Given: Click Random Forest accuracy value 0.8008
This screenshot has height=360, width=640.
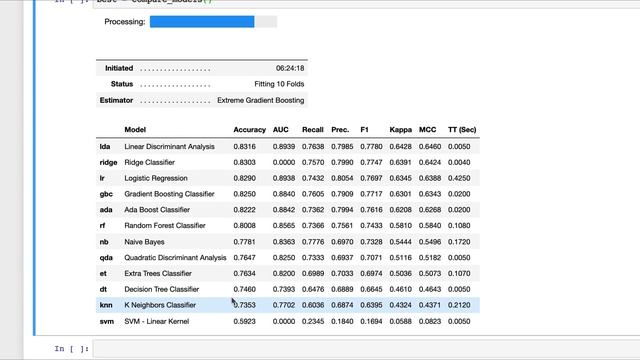Looking at the screenshot, I should click(x=244, y=226).
